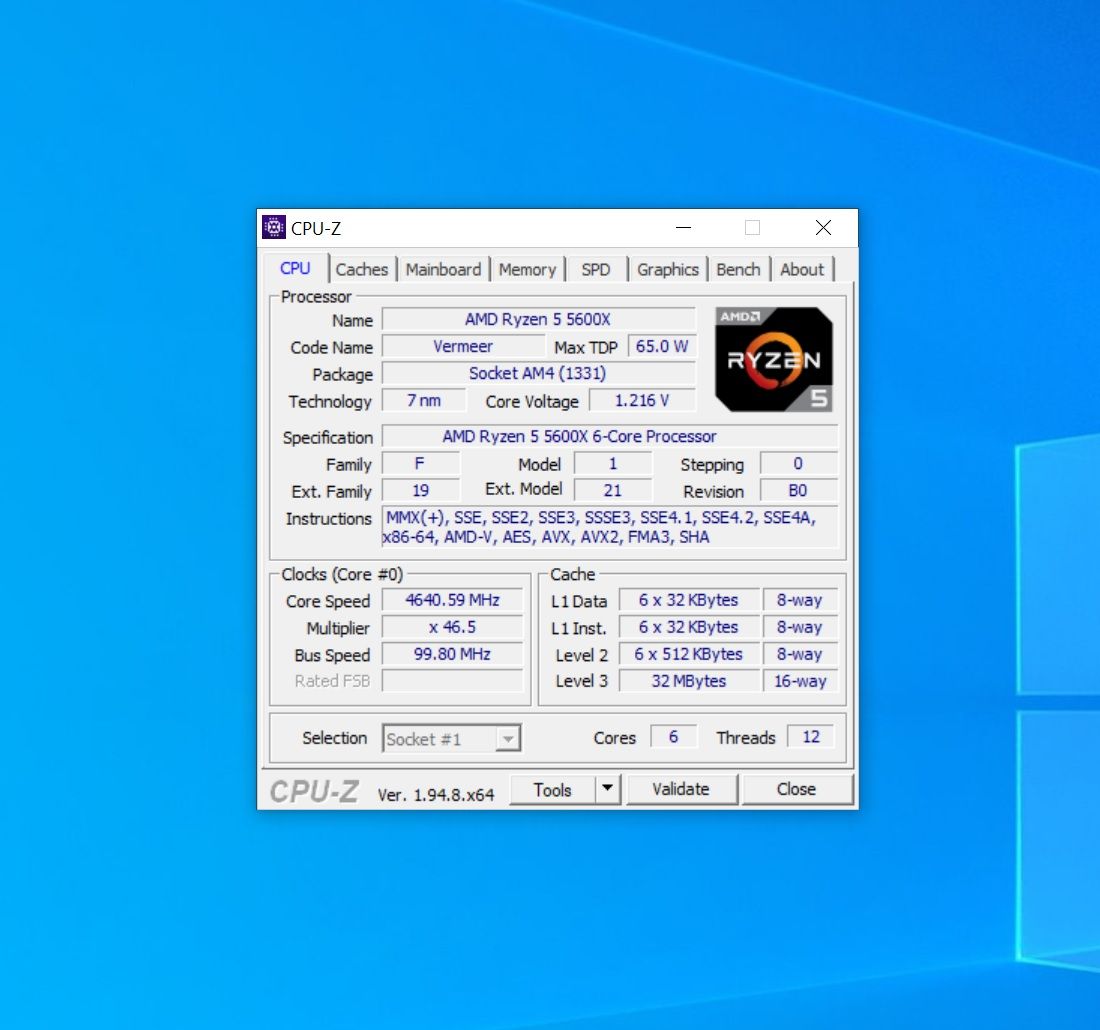Image resolution: width=1100 pixels, height=1030 pixels.
Task: Click the Ext. Model value 21
Action: click(612, 490)
